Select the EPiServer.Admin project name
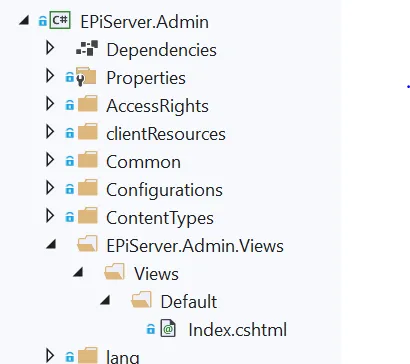Image resolution: width=410 pixels, height=364 pixels. point(145,22)
